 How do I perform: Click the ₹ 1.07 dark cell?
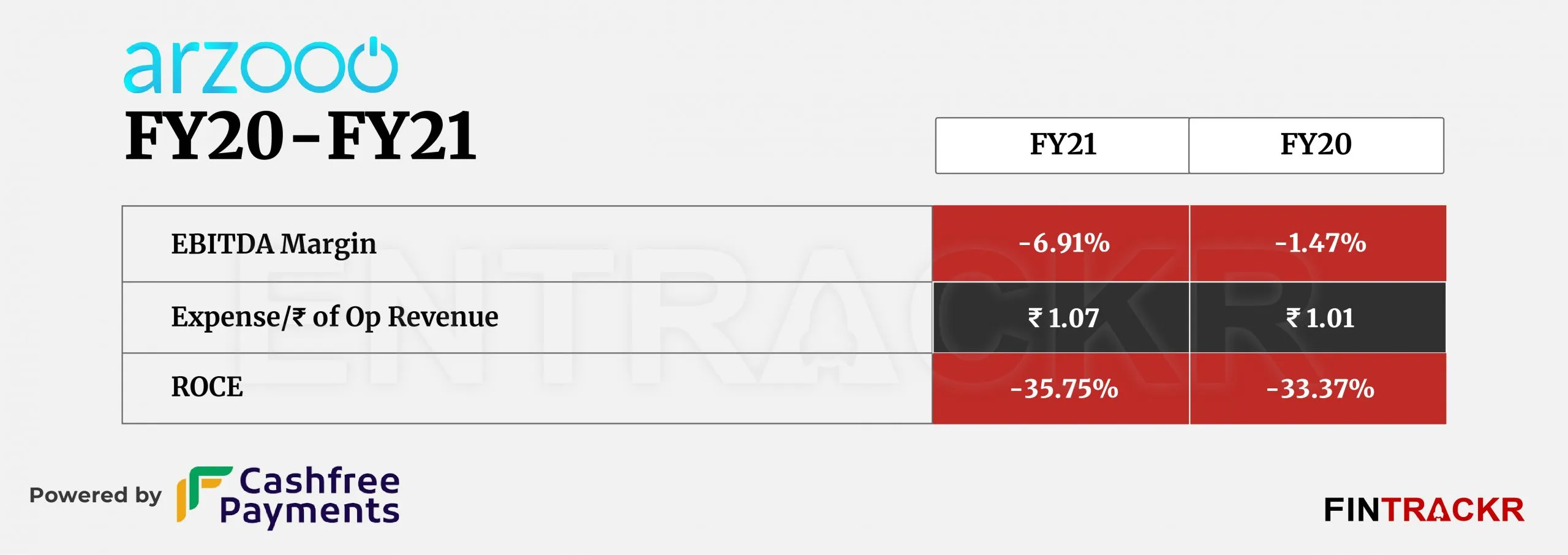click(1061, 317)
